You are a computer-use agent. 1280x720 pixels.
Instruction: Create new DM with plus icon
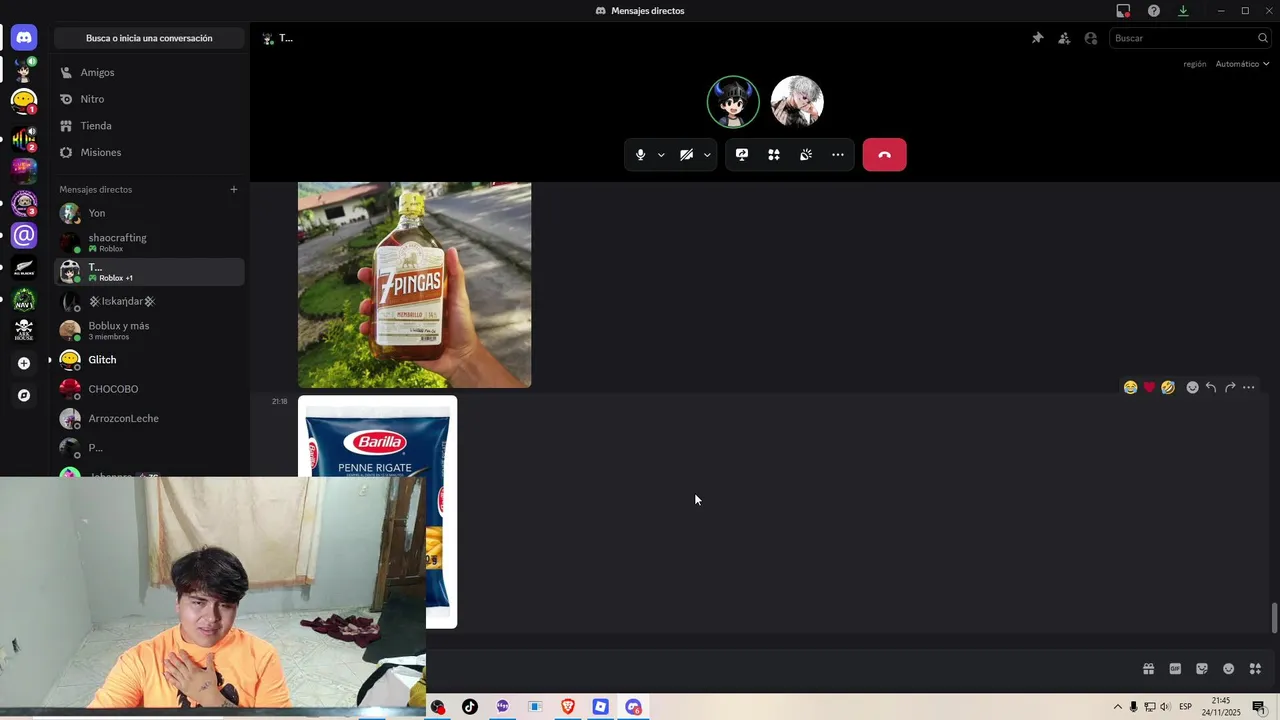(x=234, y=189)
